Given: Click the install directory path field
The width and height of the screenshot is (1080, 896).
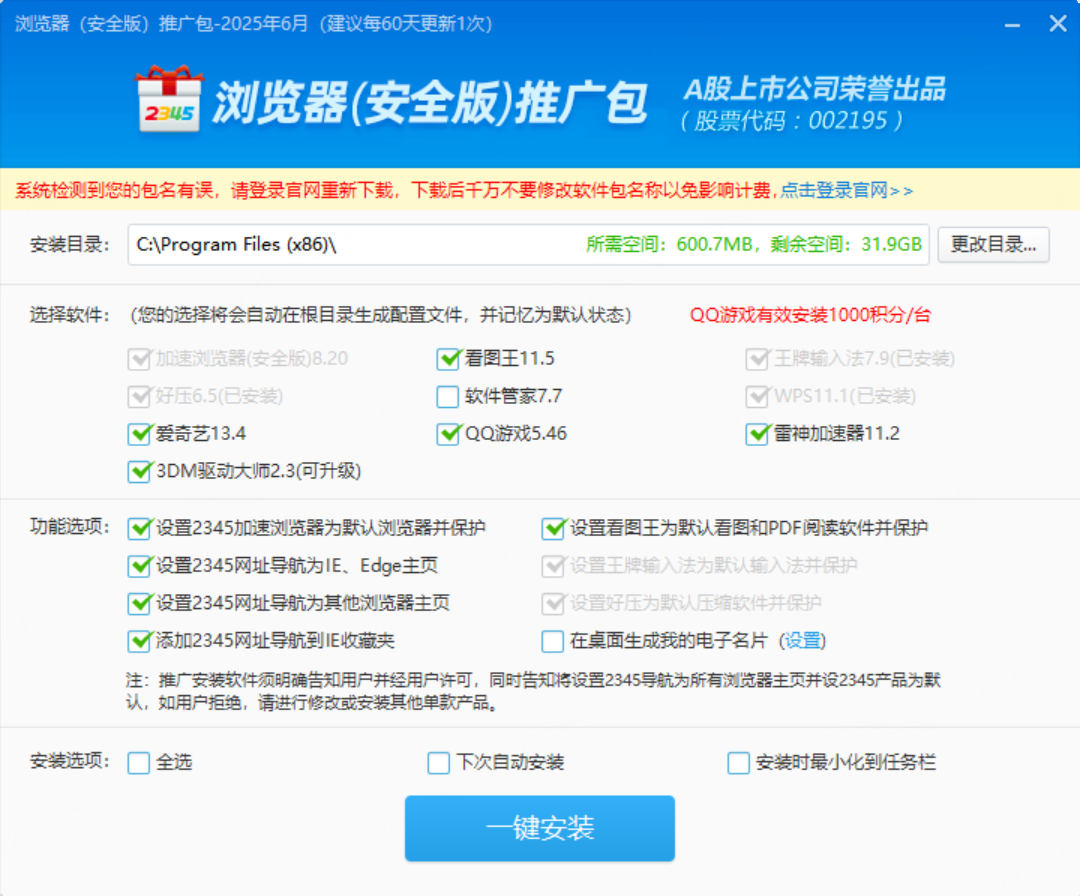Looking at the screenshot, I should click(350, 245).
